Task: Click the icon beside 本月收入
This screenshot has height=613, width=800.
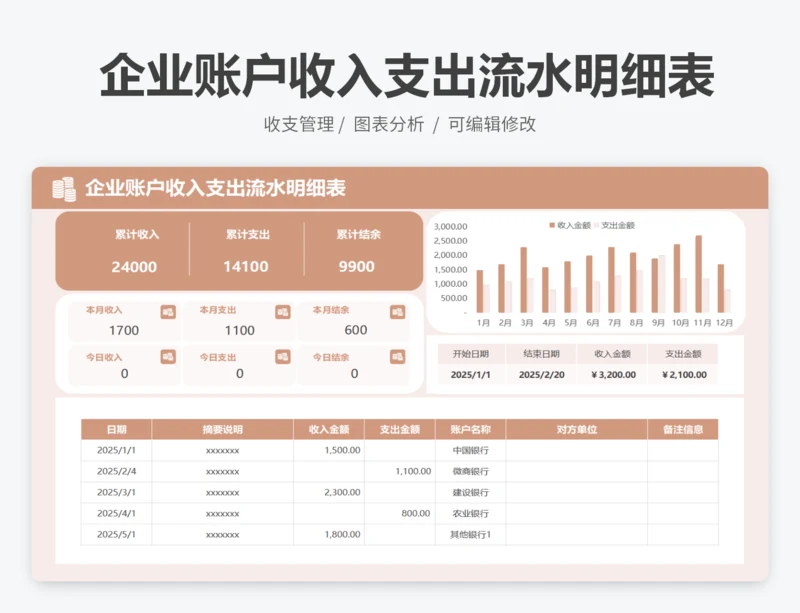Action: (x=168, y=312)
